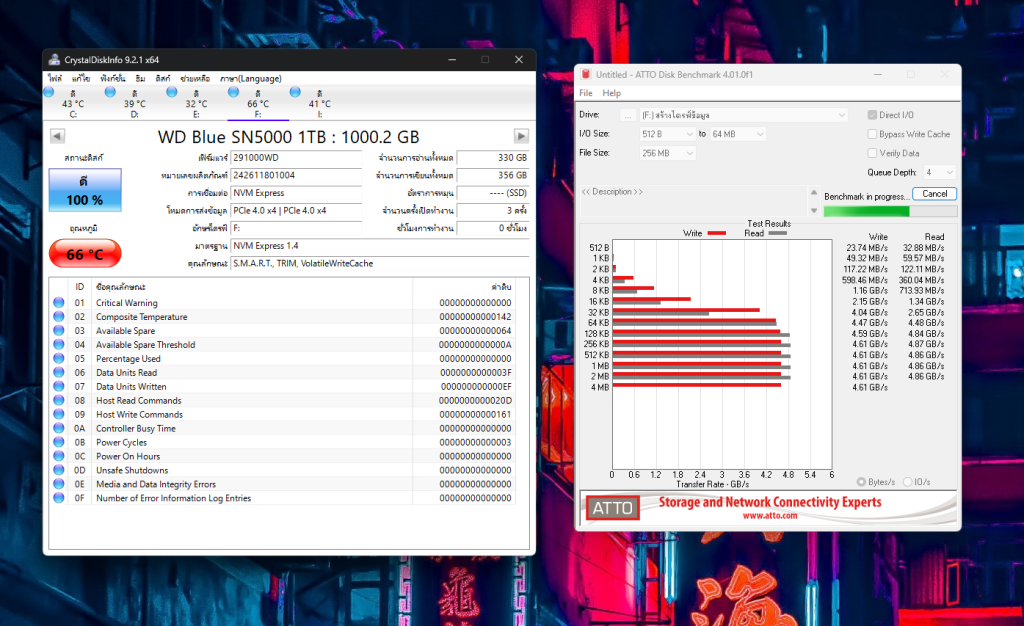
Task: Select the C: disk tab at 43 °C
Action: click(x=72, y=103)
